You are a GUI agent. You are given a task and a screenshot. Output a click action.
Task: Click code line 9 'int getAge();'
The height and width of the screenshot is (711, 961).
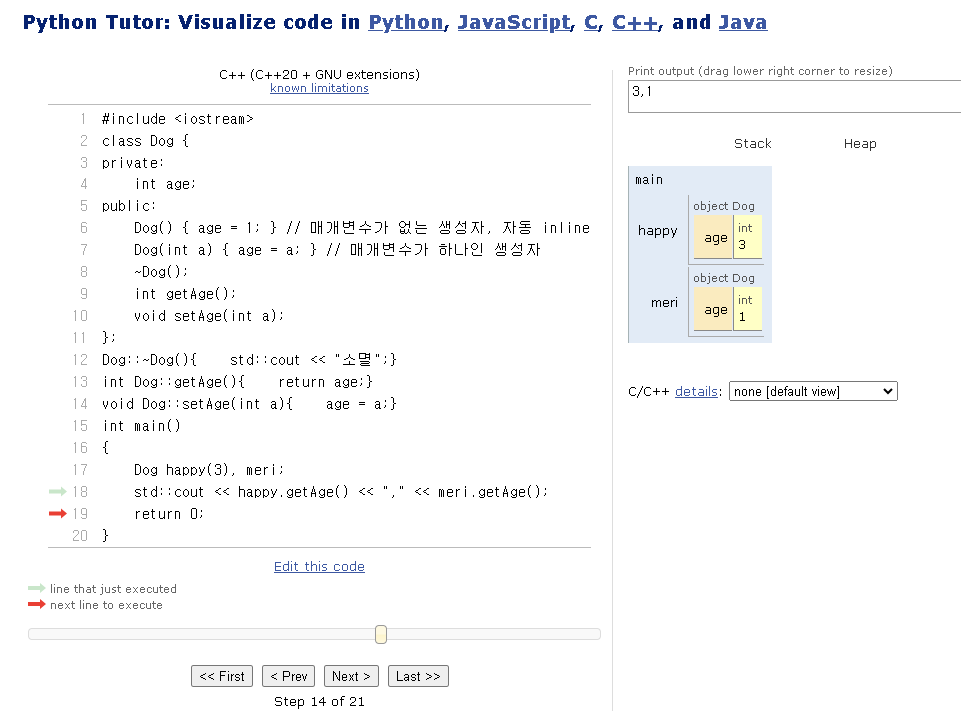[185, 294]
